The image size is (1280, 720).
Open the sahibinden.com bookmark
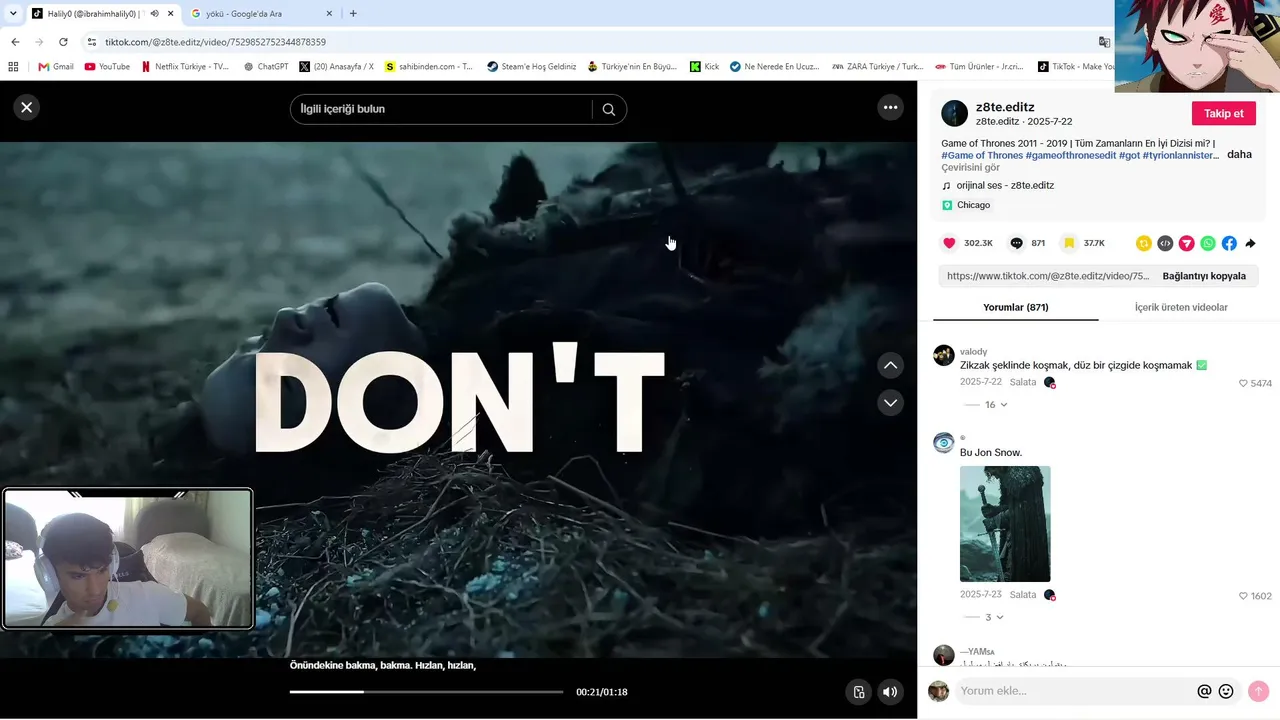(x=429, y=67)
